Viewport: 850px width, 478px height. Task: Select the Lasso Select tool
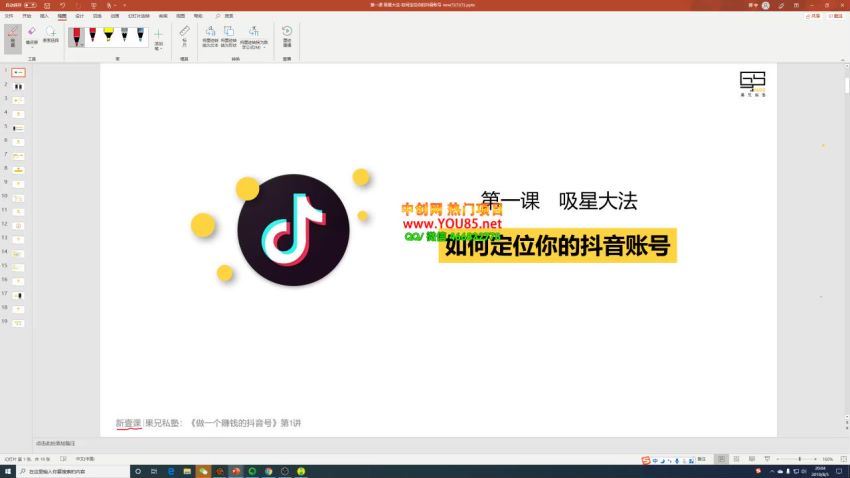[51, 34]
